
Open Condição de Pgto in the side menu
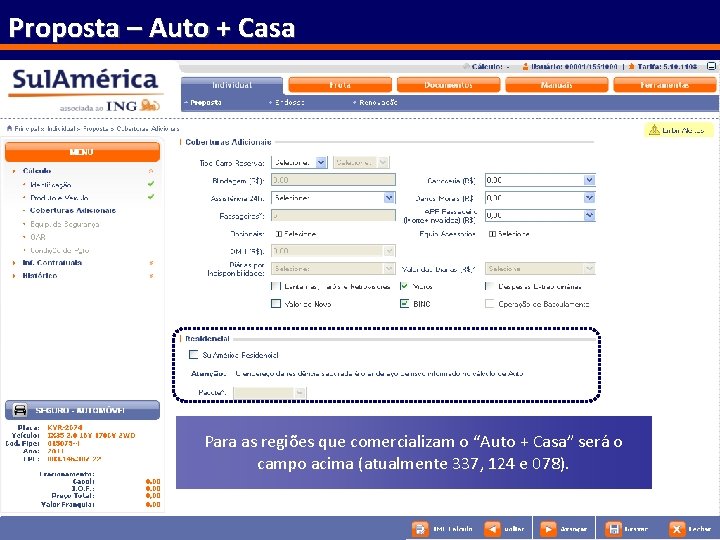(60, 250)
